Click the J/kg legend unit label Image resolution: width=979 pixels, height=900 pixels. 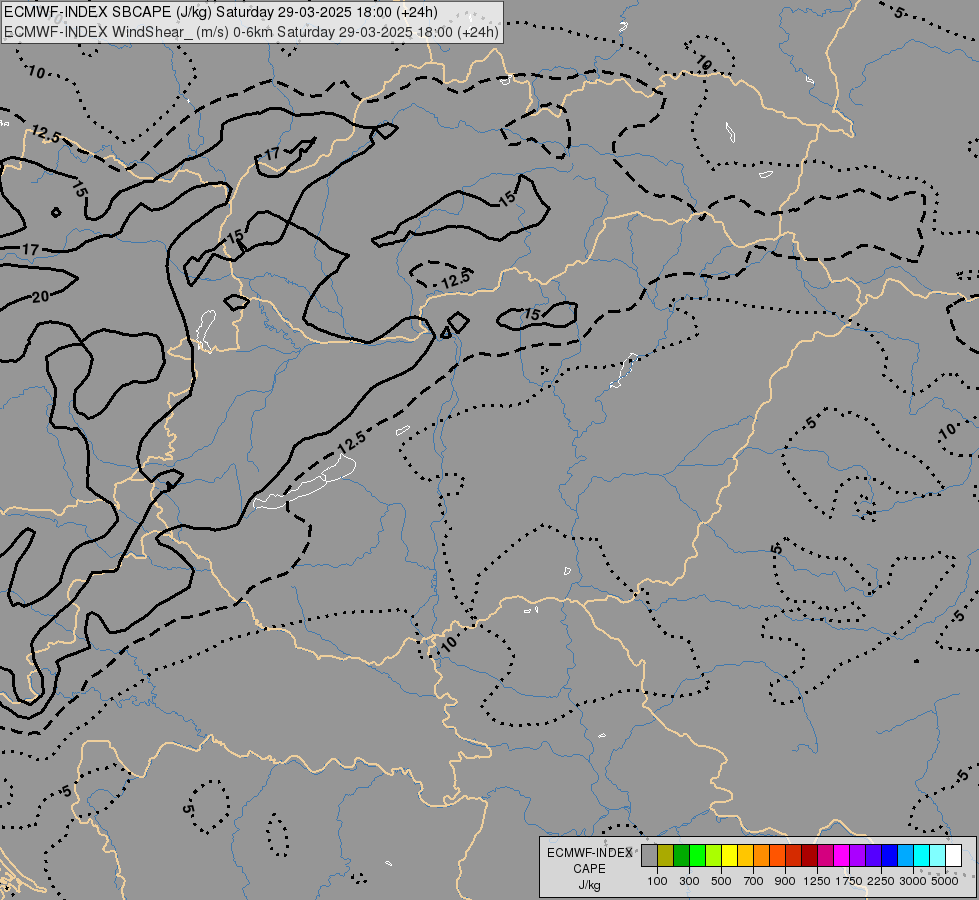(x=589, y=886)
